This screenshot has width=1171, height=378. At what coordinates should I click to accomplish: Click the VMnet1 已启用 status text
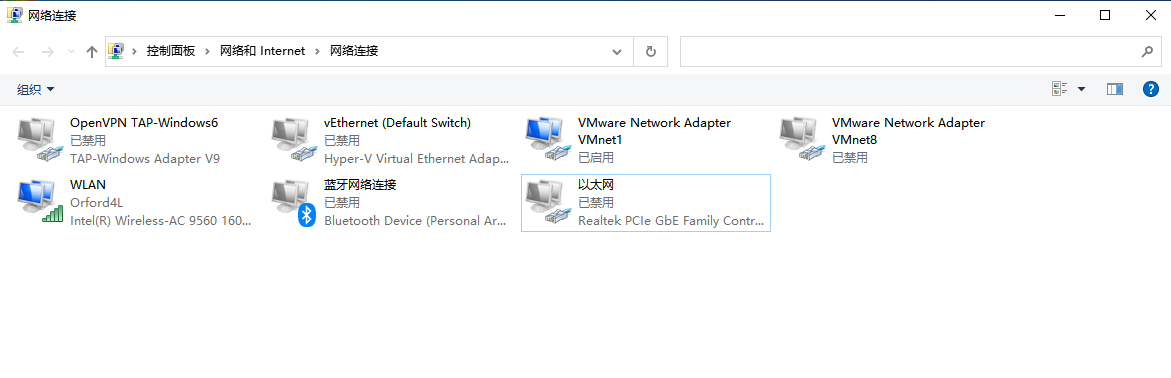point(596,158)
